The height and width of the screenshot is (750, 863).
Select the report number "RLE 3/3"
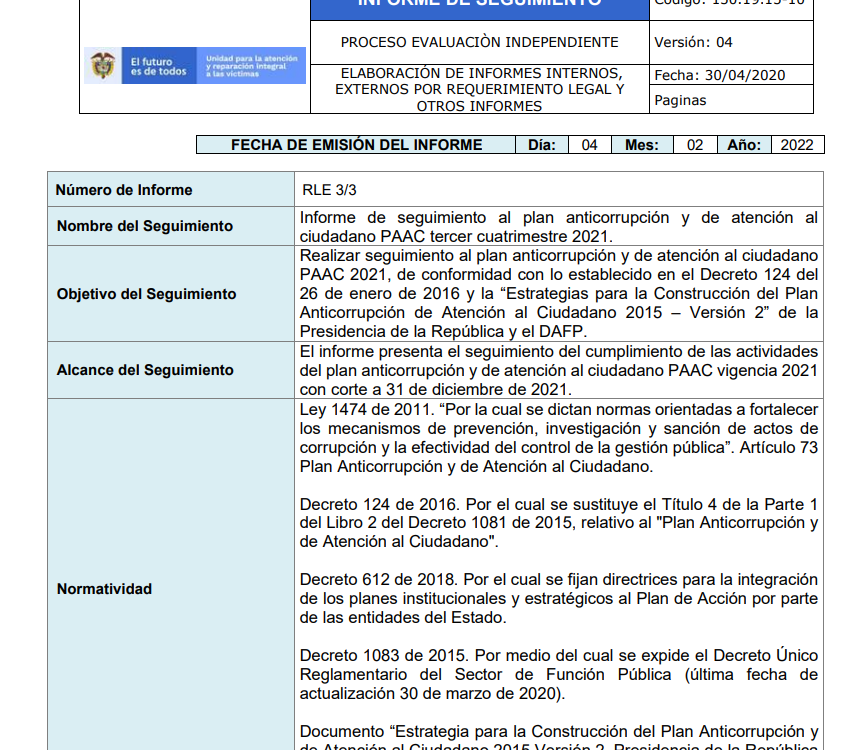(329, 190)
